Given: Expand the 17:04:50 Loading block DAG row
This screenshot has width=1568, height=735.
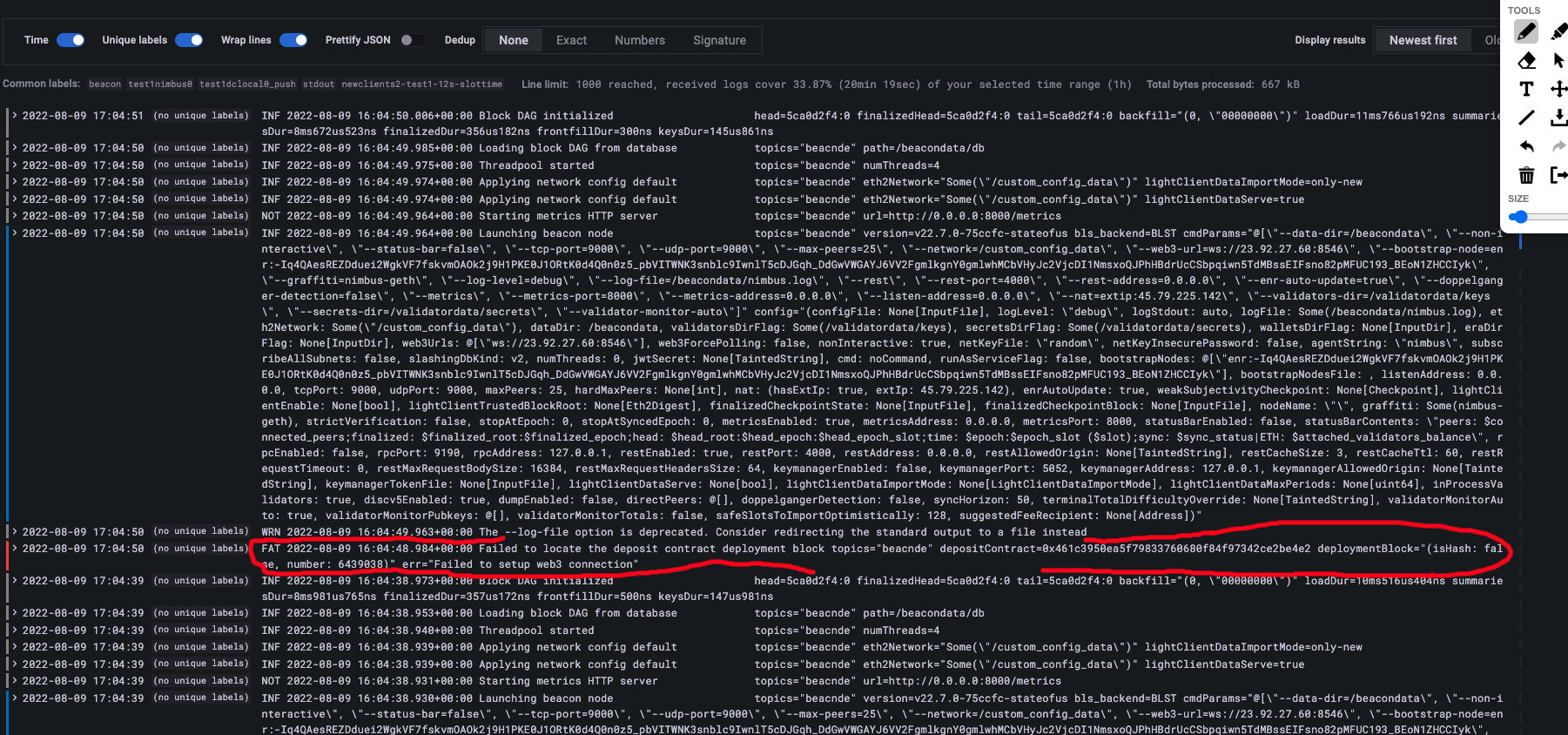Looking at the screenshot, I should click(x=15, y=148).
